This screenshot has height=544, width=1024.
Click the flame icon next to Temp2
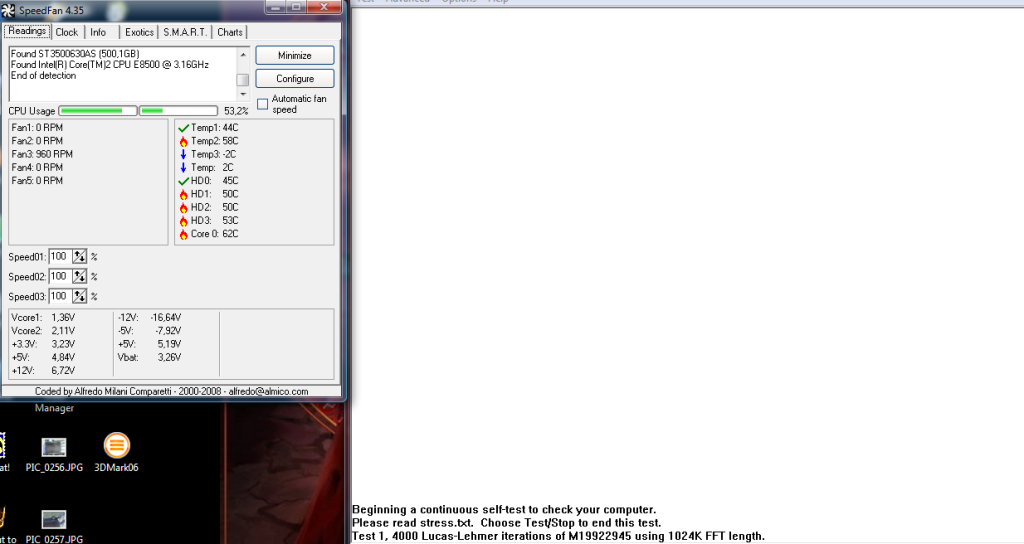(x=183, y=141)
